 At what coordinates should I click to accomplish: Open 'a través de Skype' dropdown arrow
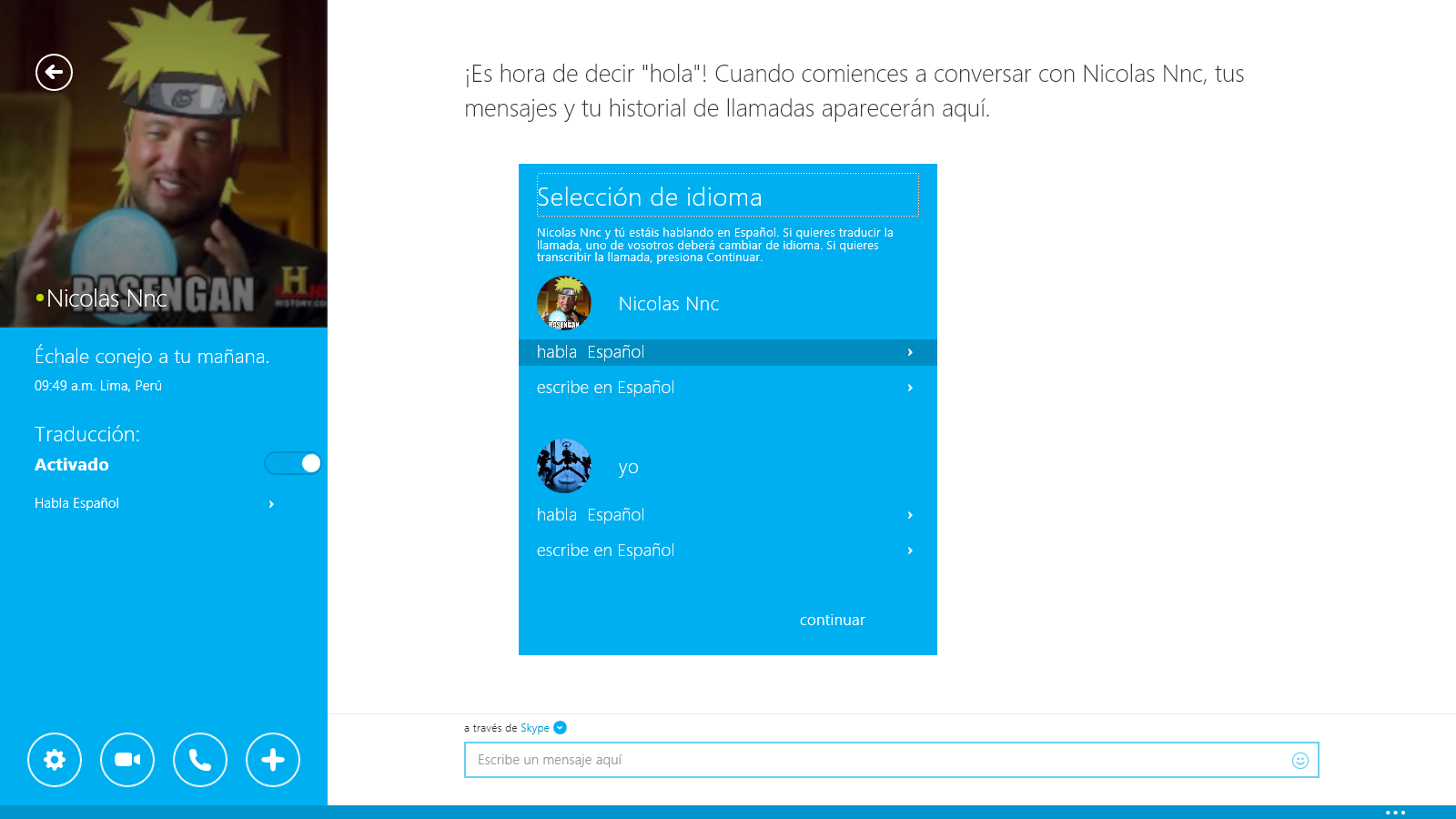[x=560, y=727]
